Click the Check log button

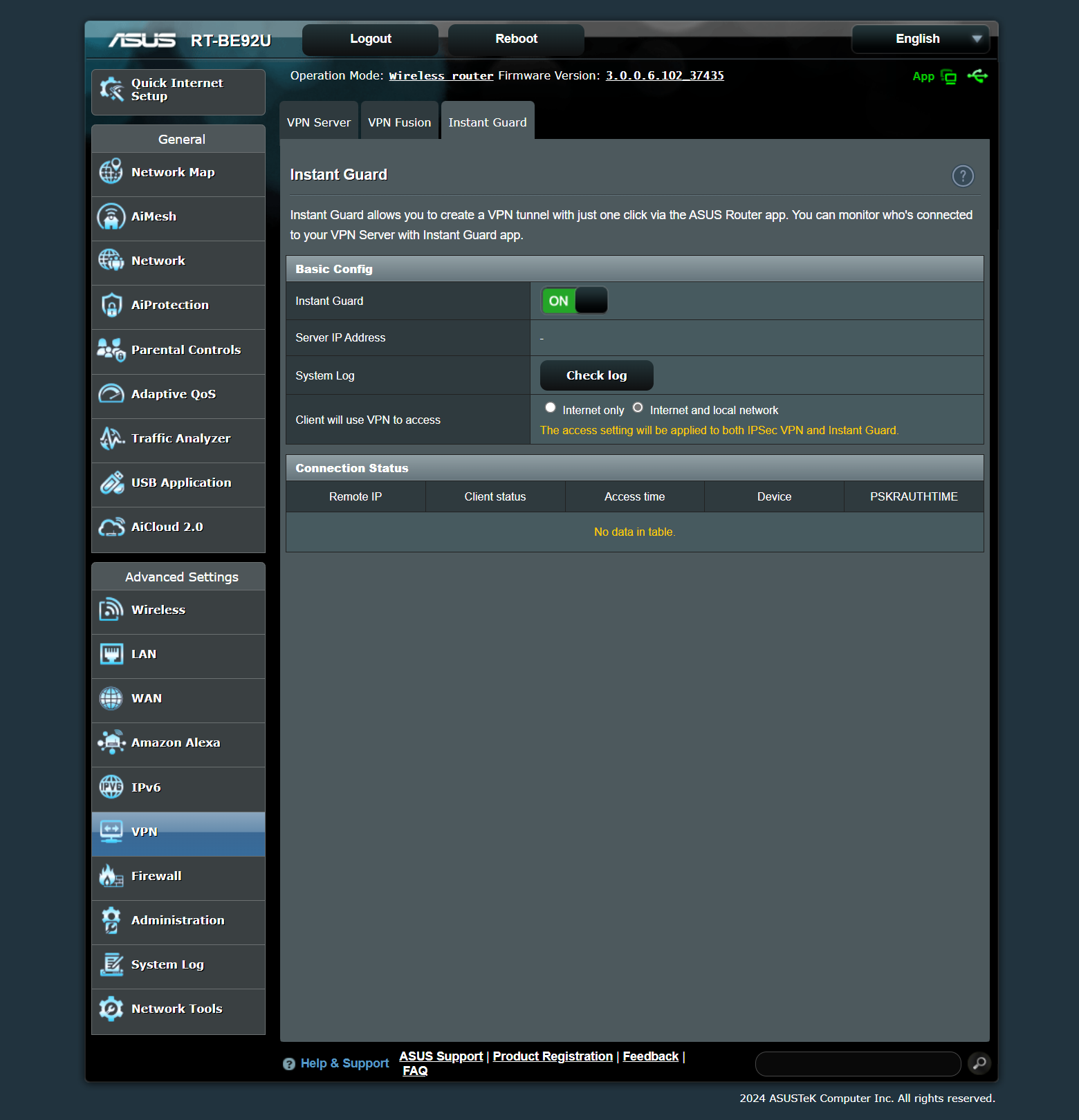[597, 375]
